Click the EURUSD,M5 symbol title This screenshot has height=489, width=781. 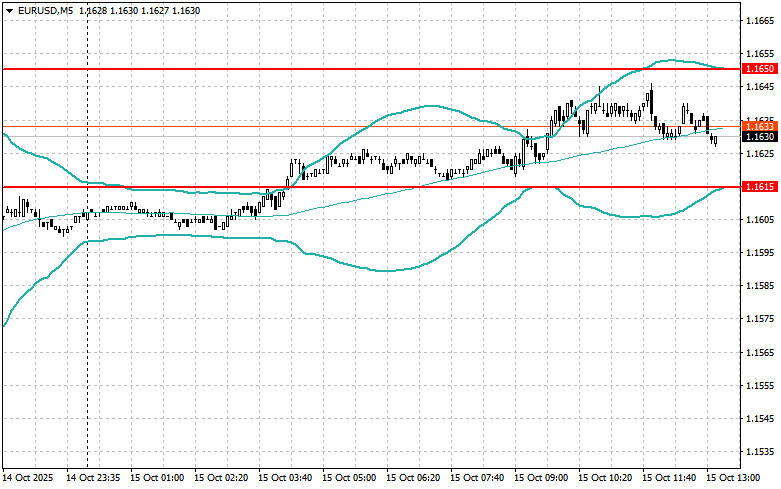pos(44,10)
